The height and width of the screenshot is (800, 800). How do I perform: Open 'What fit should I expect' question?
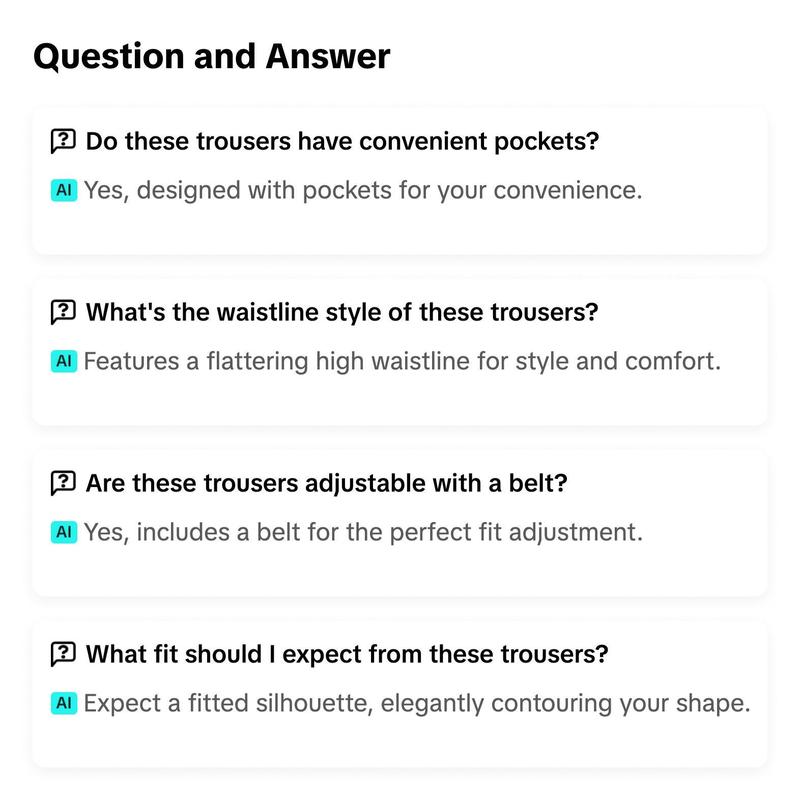347,654
